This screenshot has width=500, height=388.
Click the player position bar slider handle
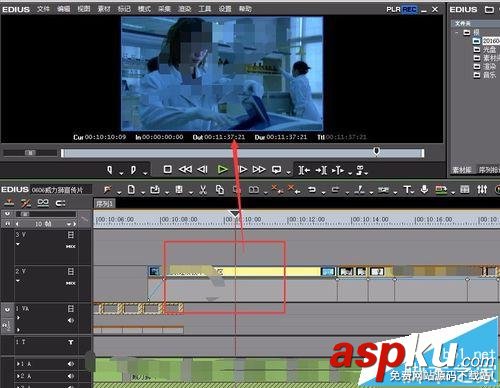[377, 152]
